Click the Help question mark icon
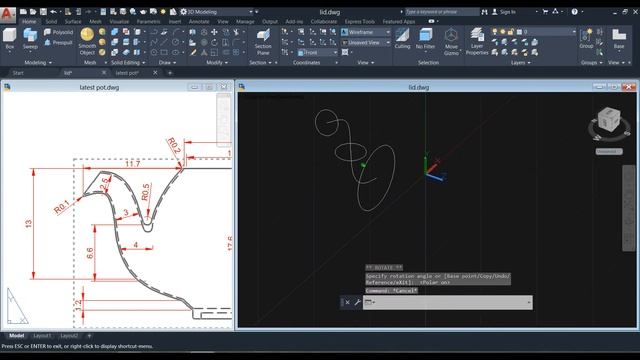Screen dimensions: 640x360 point(575,12)
